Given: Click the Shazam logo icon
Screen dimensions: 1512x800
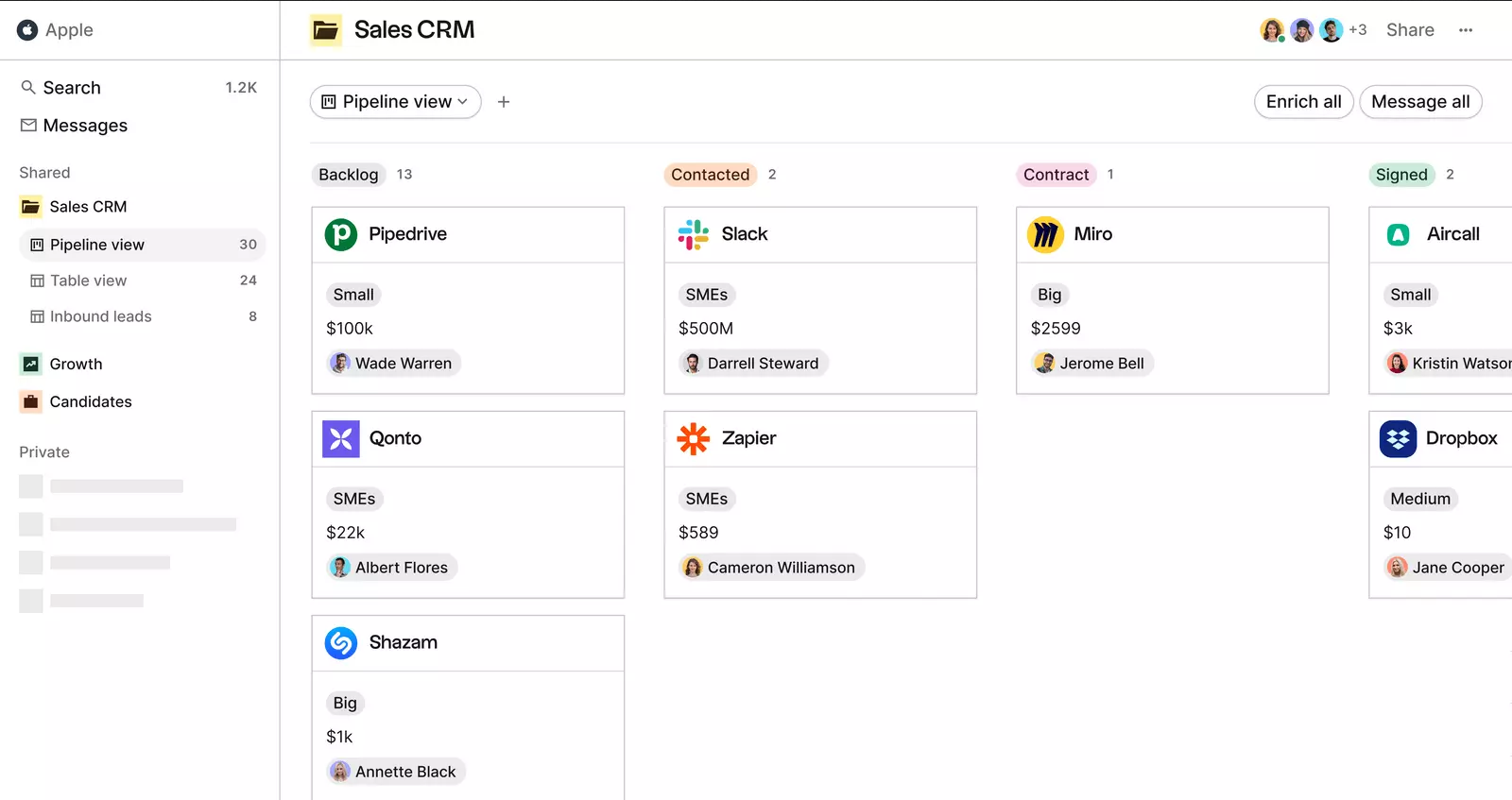Looking at the screenshot, I should pos(340,642).
